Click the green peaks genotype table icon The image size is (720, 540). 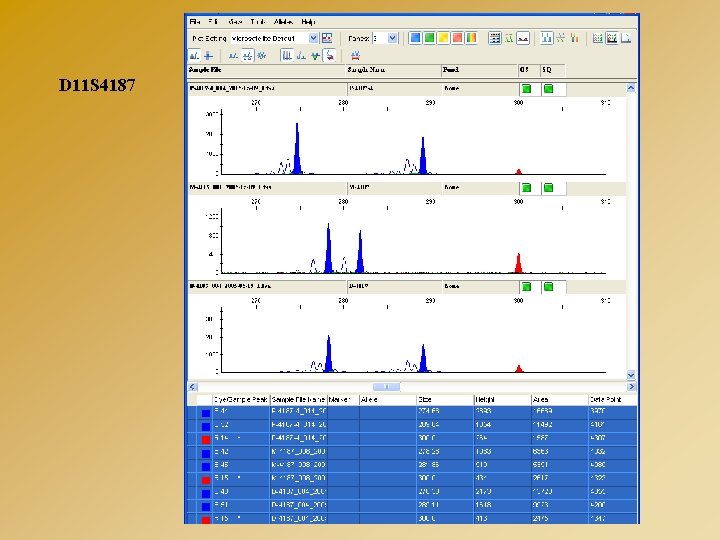(x=509, y=38)
